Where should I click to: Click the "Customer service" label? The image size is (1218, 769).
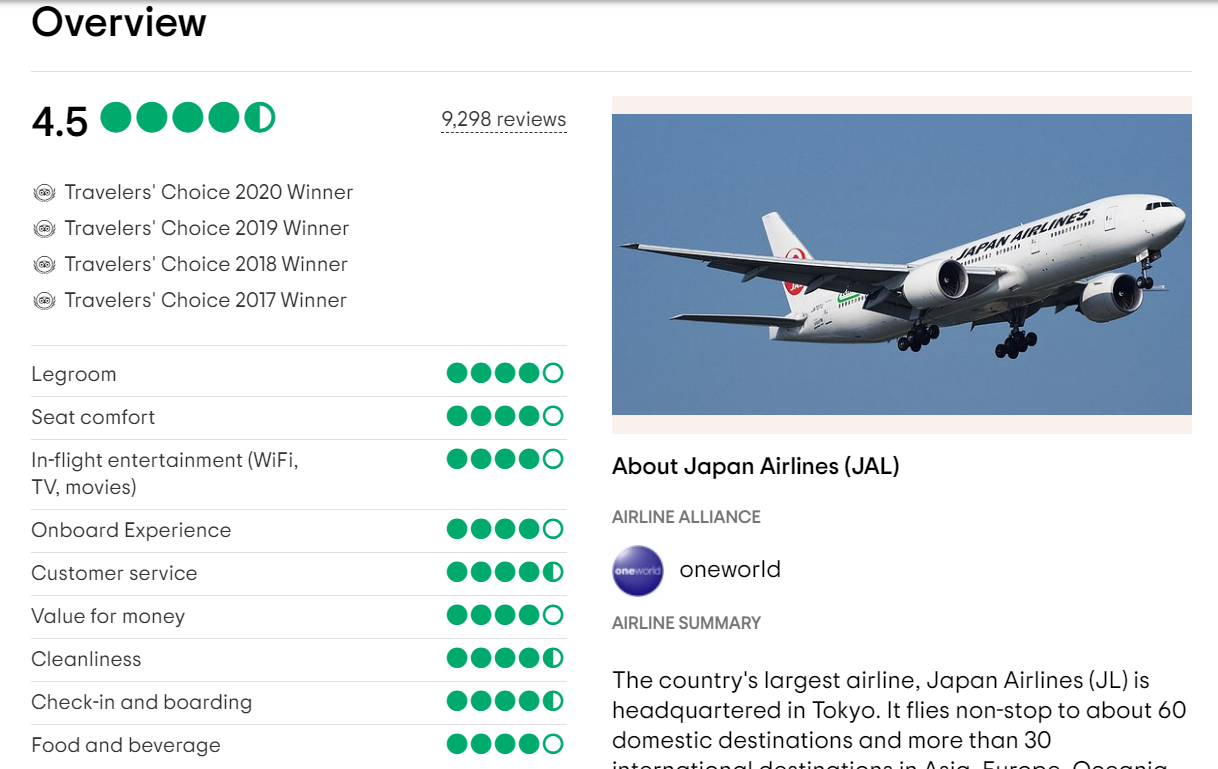(114, 573)
